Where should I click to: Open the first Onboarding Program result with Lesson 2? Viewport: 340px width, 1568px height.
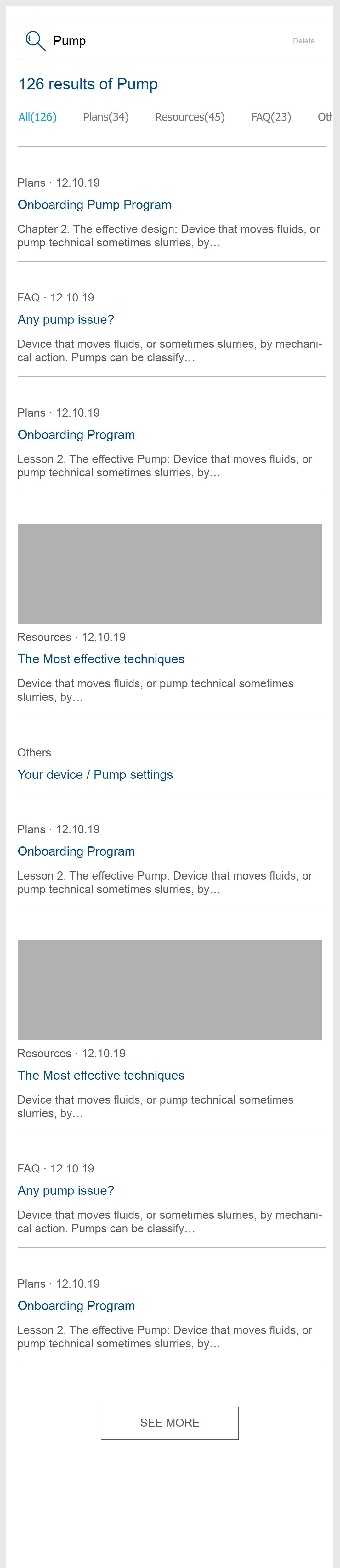point(76,435)
